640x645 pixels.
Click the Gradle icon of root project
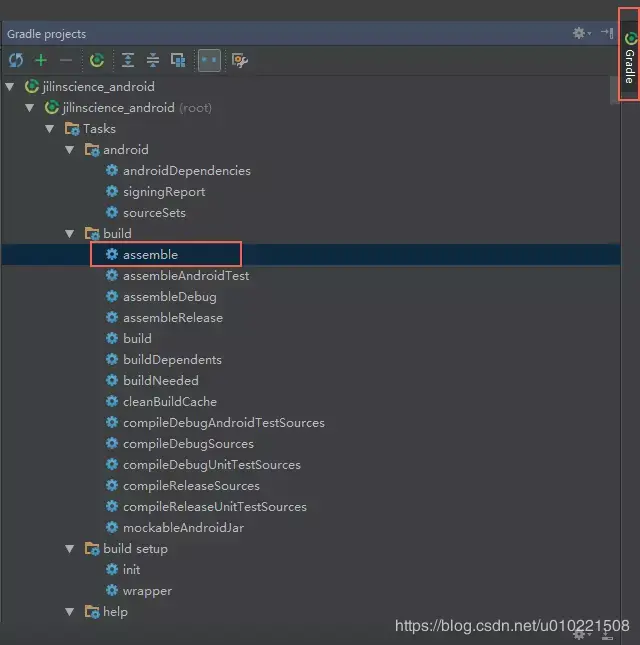click(x=51, y=107)
